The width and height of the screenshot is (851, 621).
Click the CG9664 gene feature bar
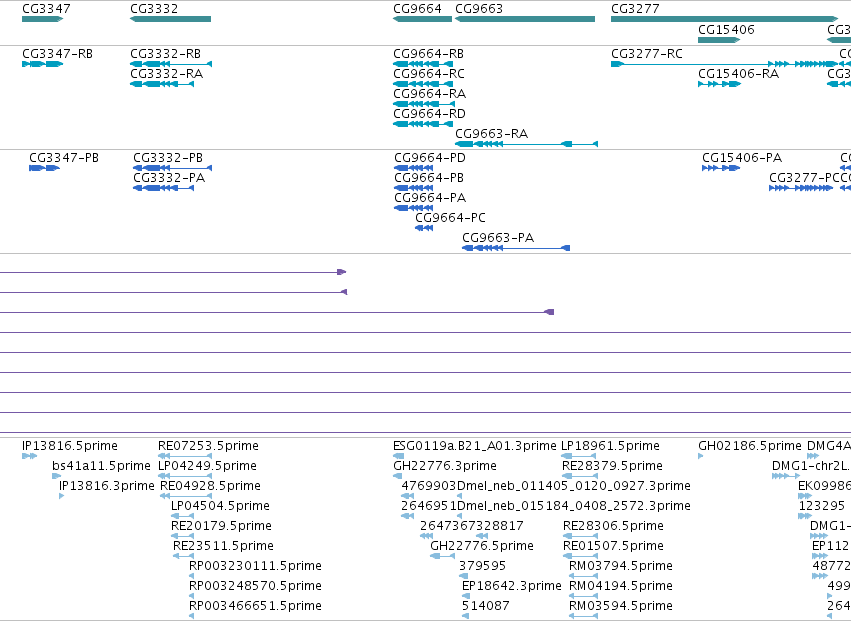coord(423,19)
